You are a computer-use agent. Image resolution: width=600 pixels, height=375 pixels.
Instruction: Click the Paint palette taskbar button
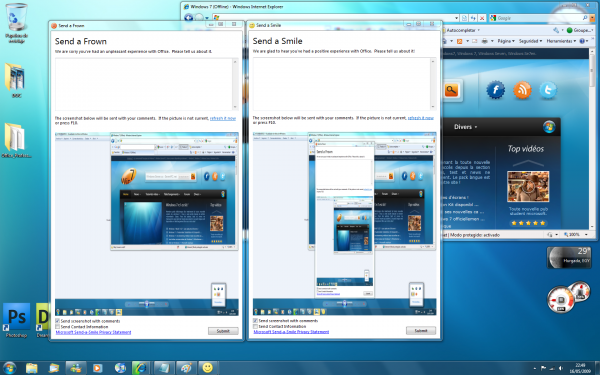click(x=186, y=368)
